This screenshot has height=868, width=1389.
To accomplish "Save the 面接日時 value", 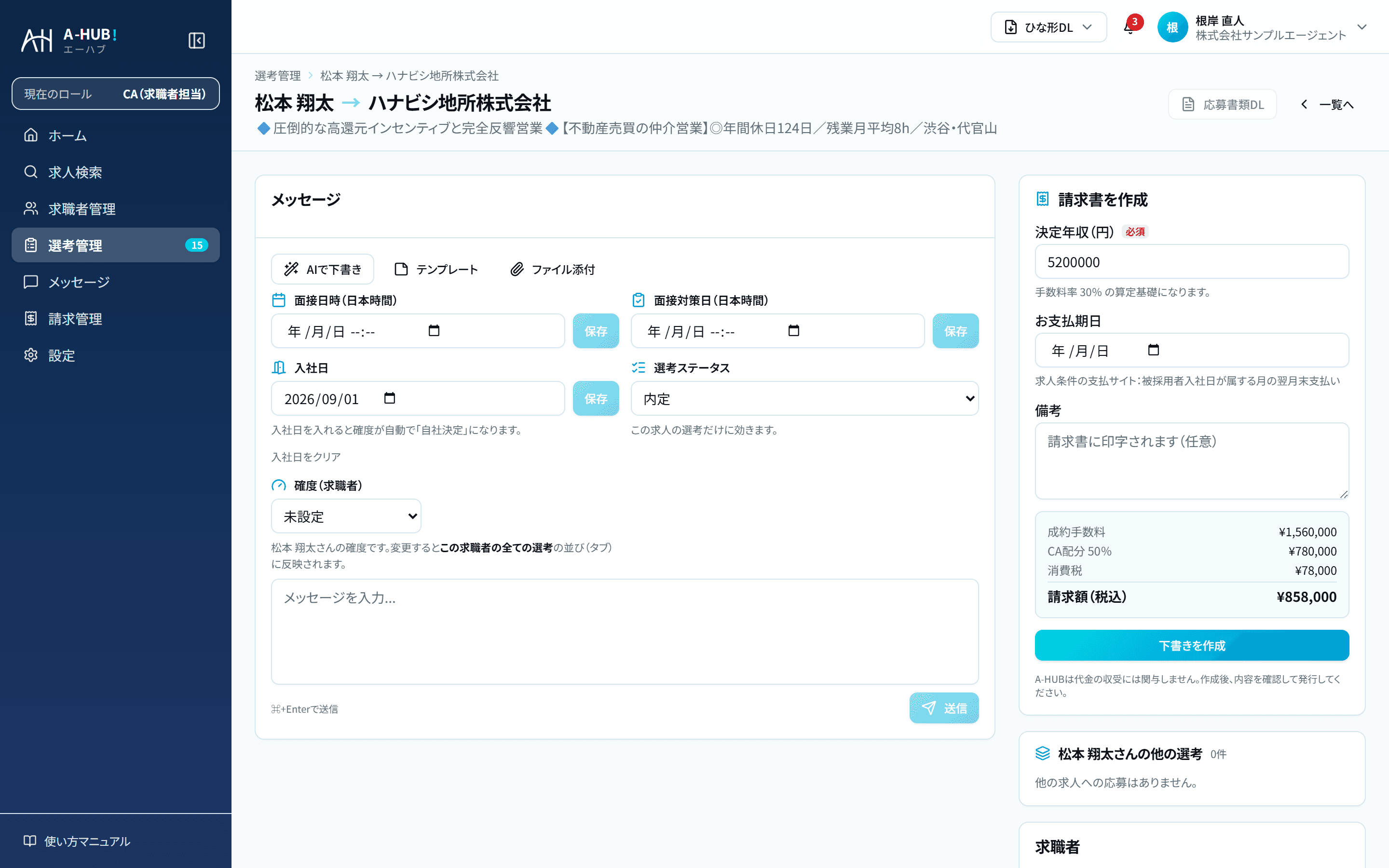I will tap(596, 331).
